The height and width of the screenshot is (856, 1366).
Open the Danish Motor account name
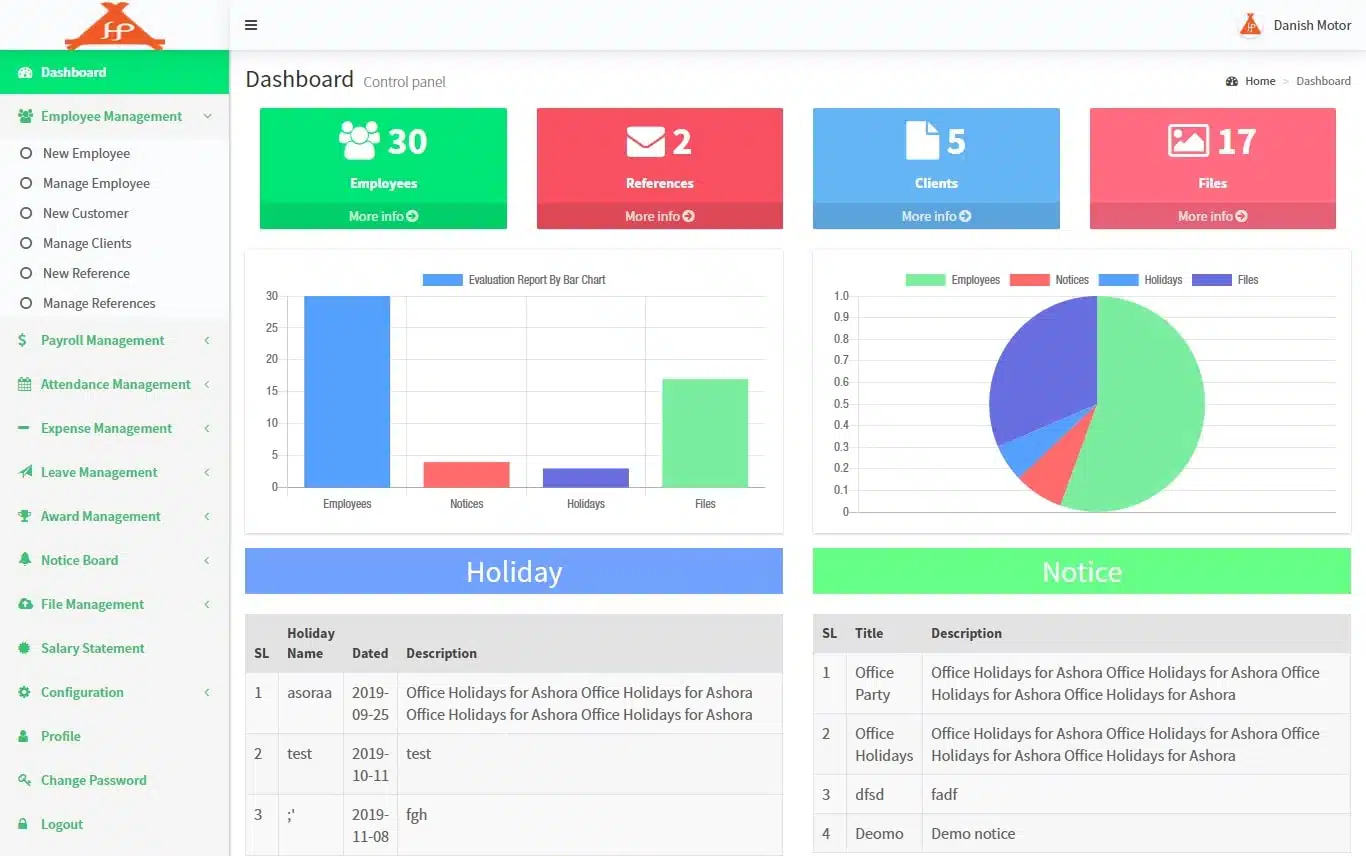pos(1312,25)
